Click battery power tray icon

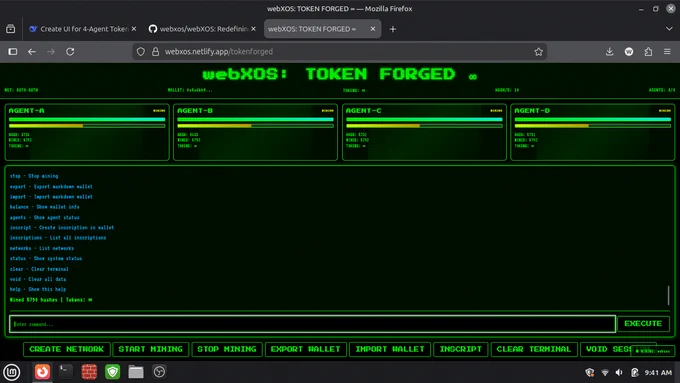[634, 372]
